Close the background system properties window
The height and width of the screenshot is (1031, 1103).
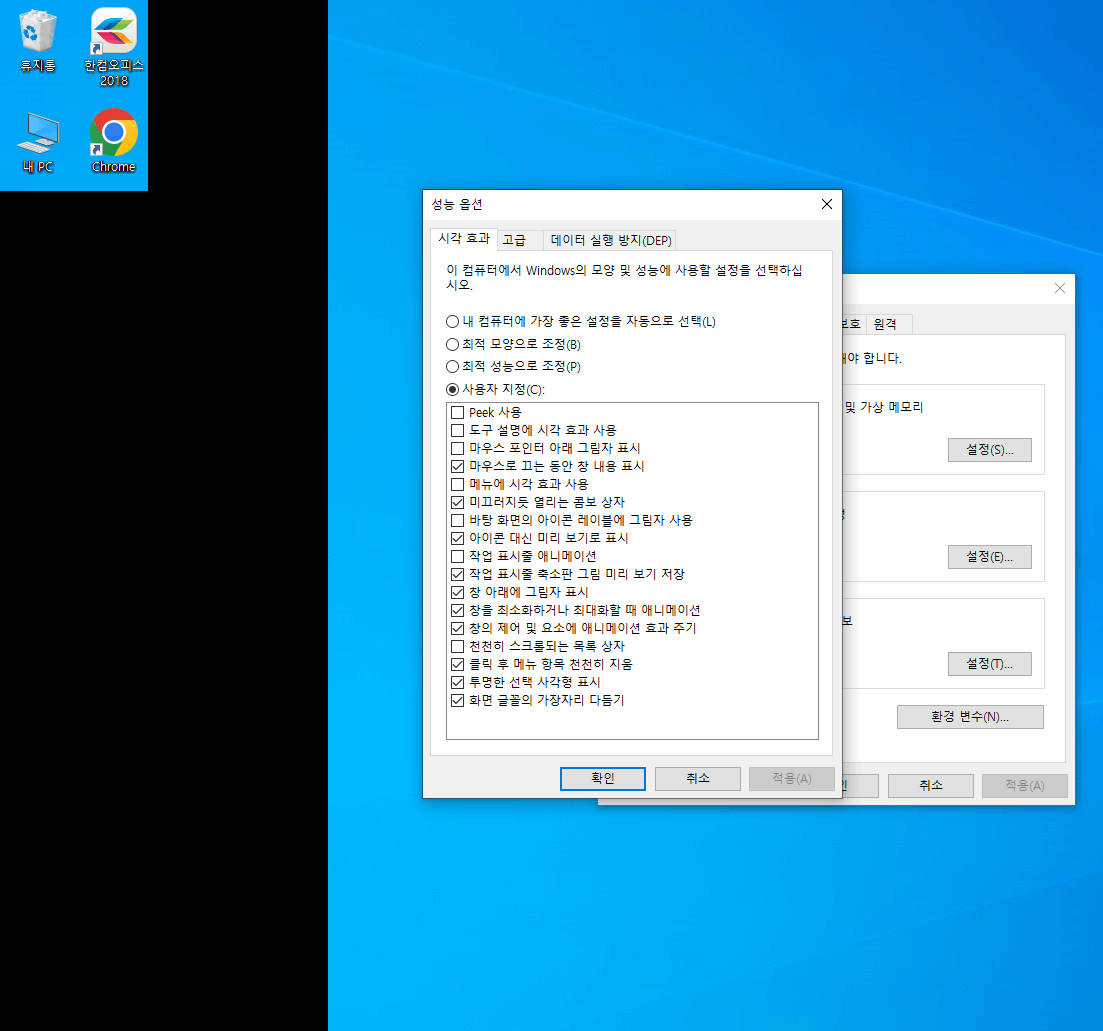[x=1060, y=288]
